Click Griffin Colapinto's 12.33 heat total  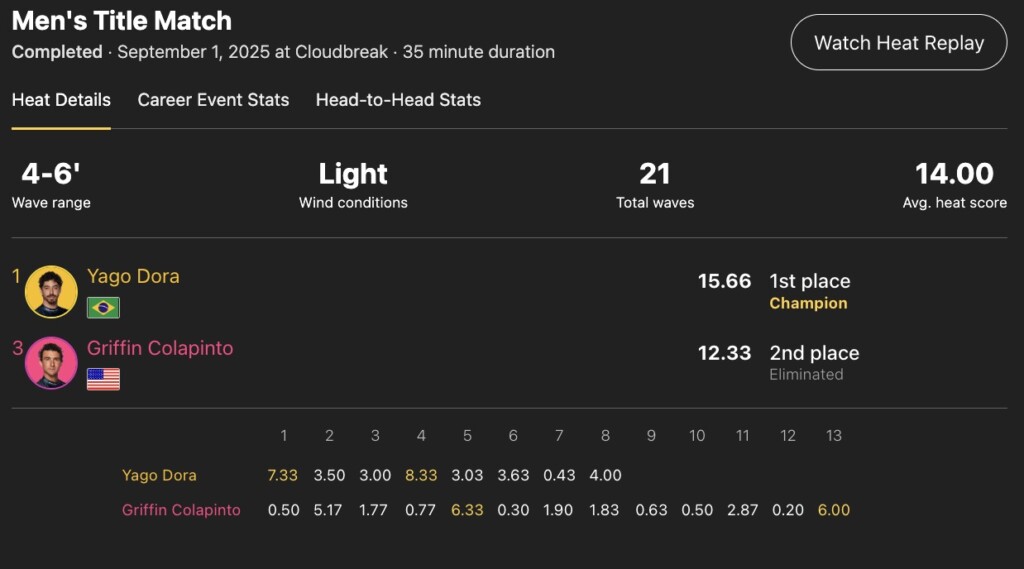pyautogui.click(x=724, y=353)
